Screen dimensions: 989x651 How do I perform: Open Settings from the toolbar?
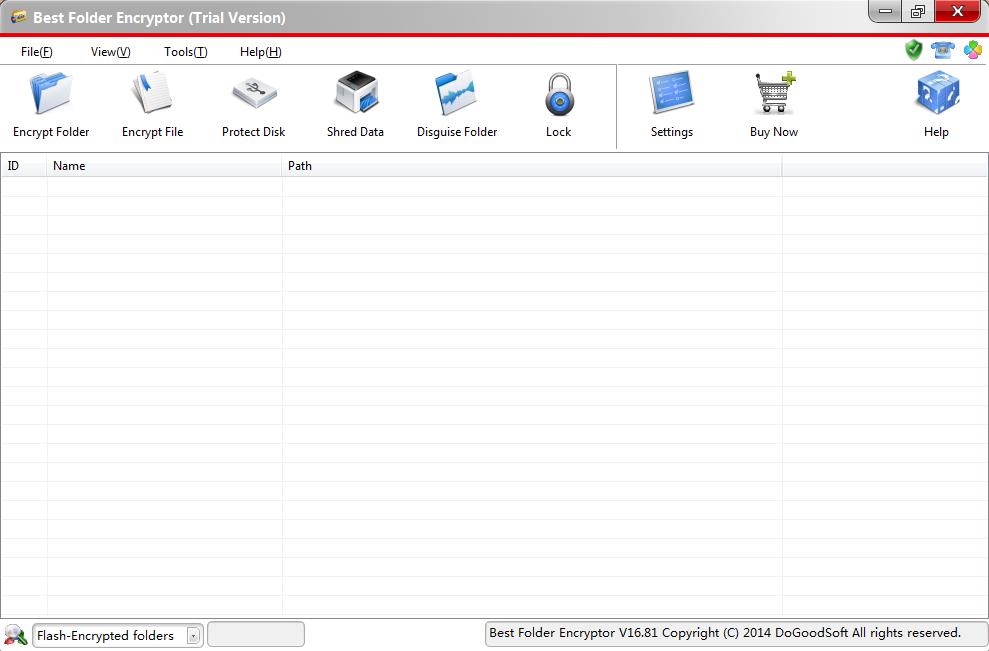[x=672, y=105]
